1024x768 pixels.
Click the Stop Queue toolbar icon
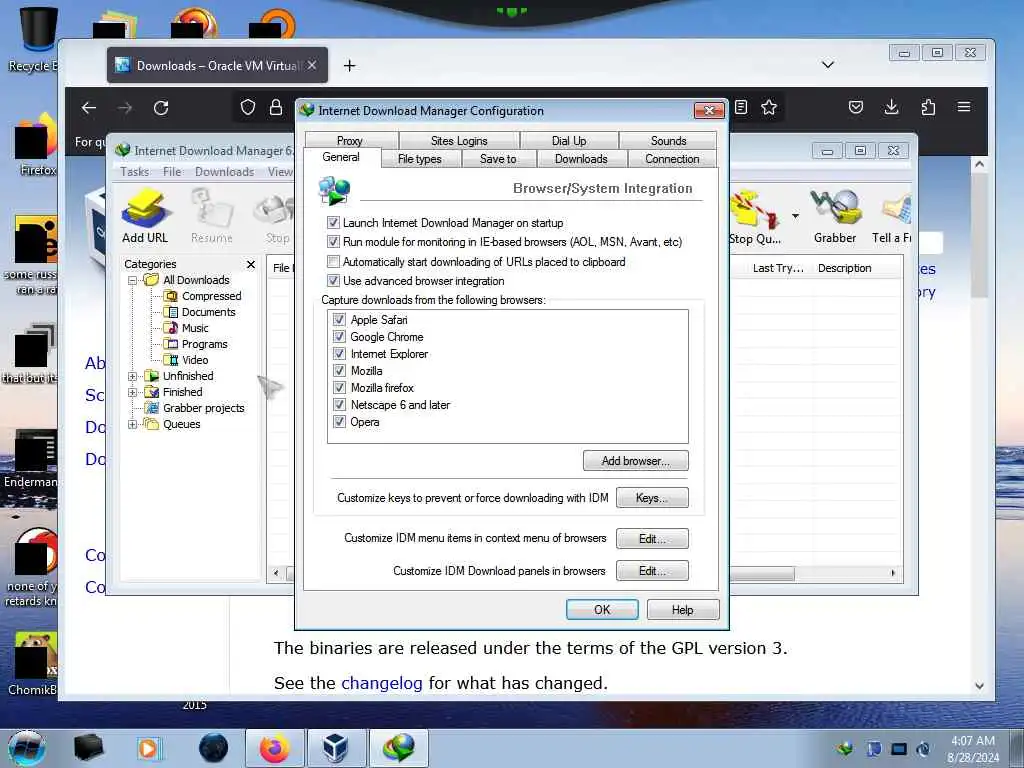(755, 216)
